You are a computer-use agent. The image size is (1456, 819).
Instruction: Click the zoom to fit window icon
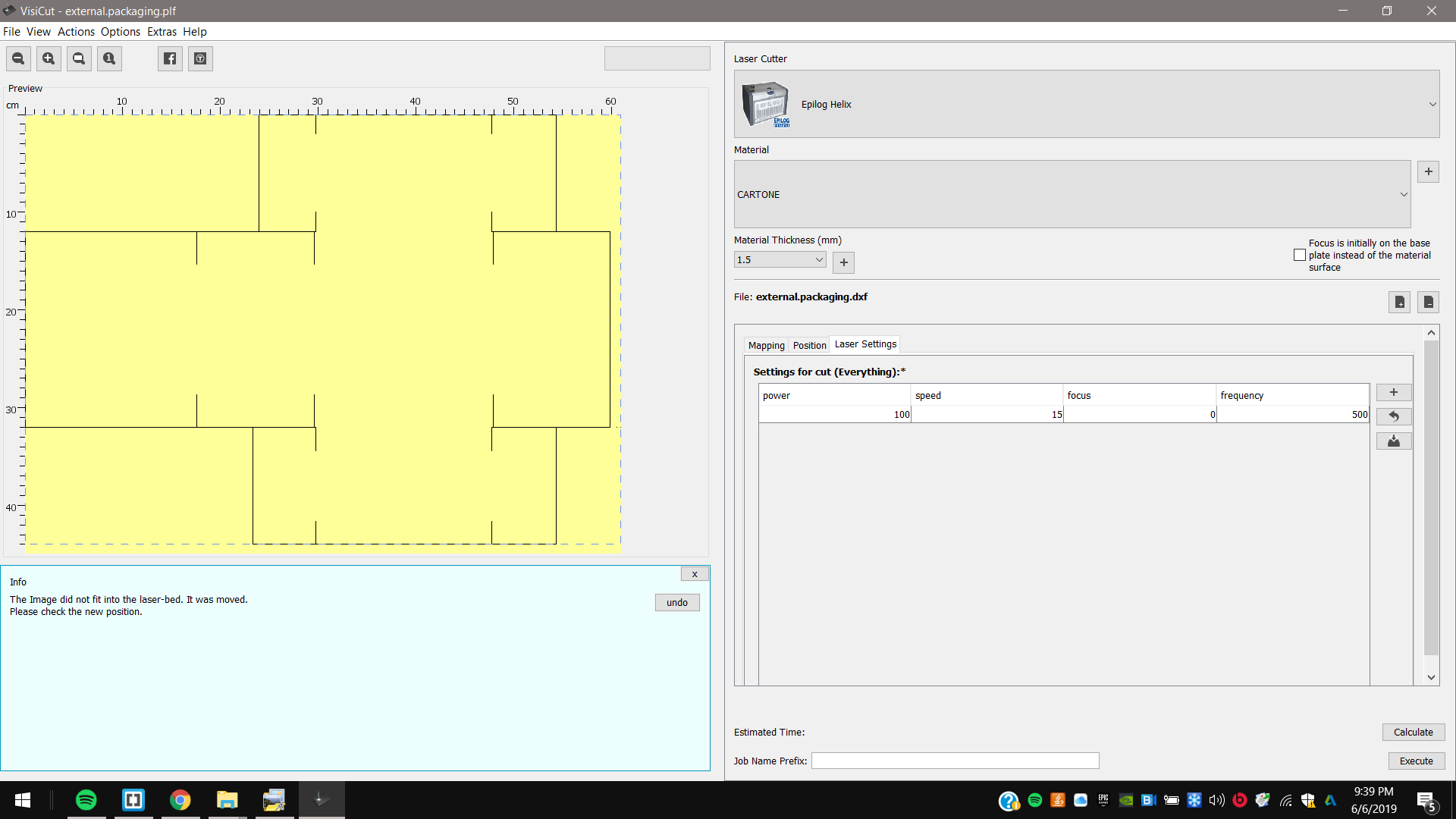click(79, 58)
